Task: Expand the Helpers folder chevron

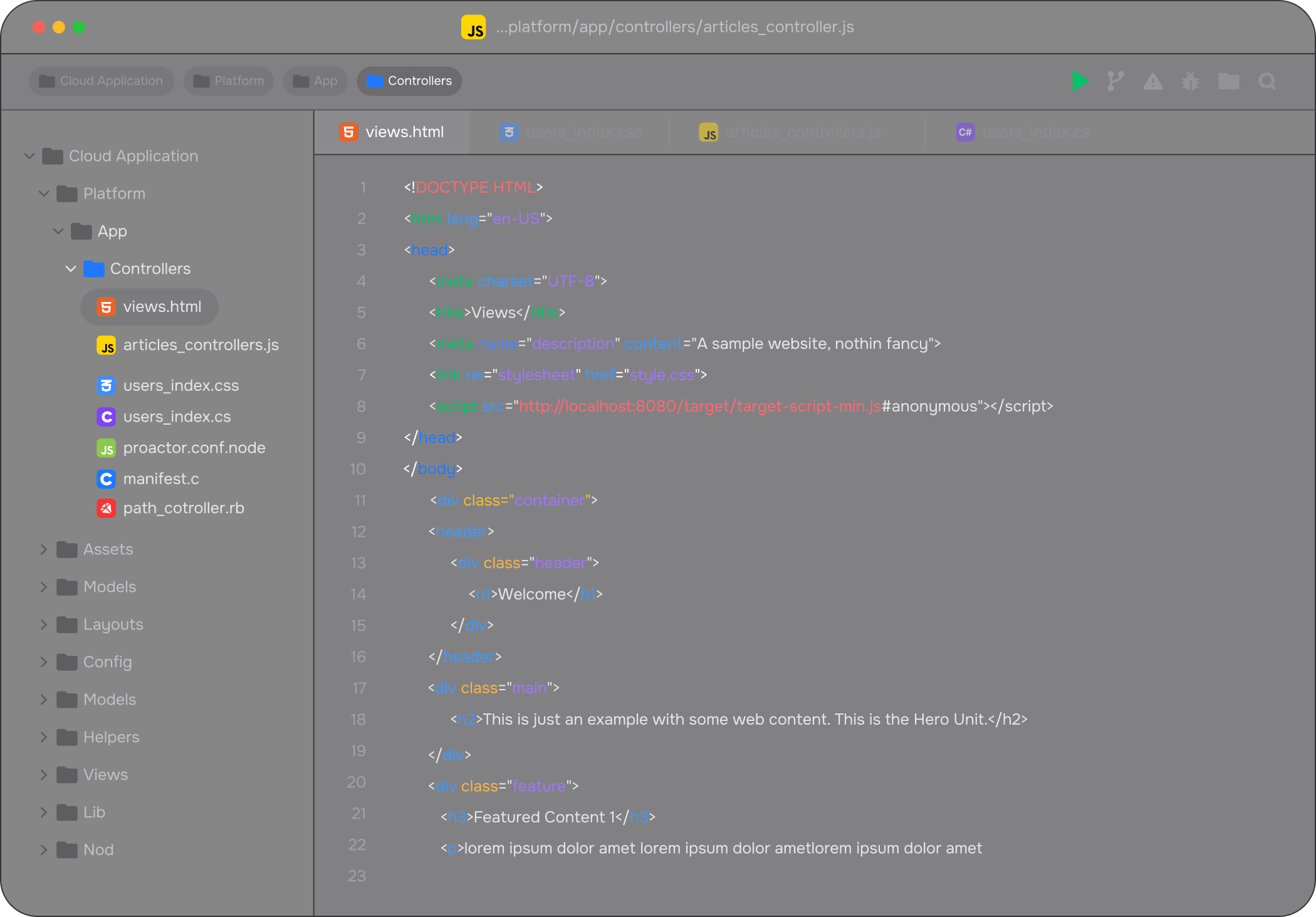Action: 44,737
